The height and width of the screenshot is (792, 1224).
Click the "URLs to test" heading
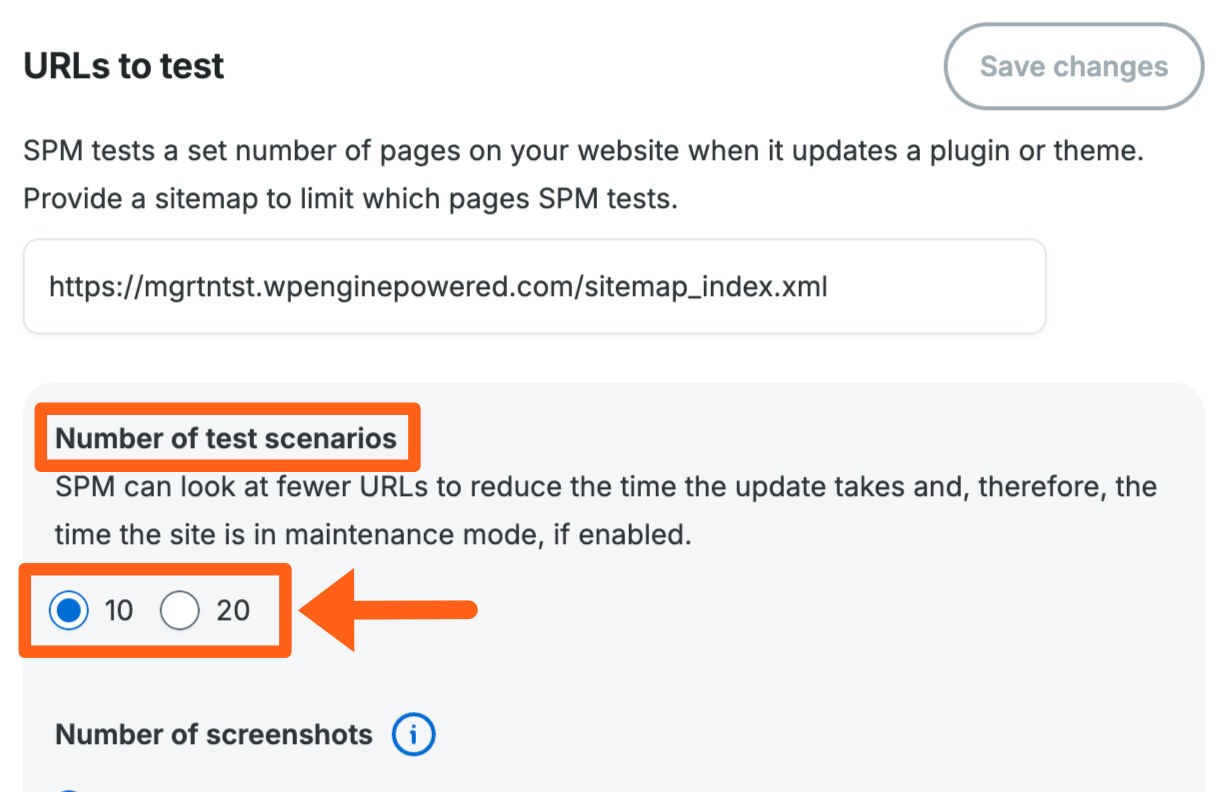click(124, 67)
